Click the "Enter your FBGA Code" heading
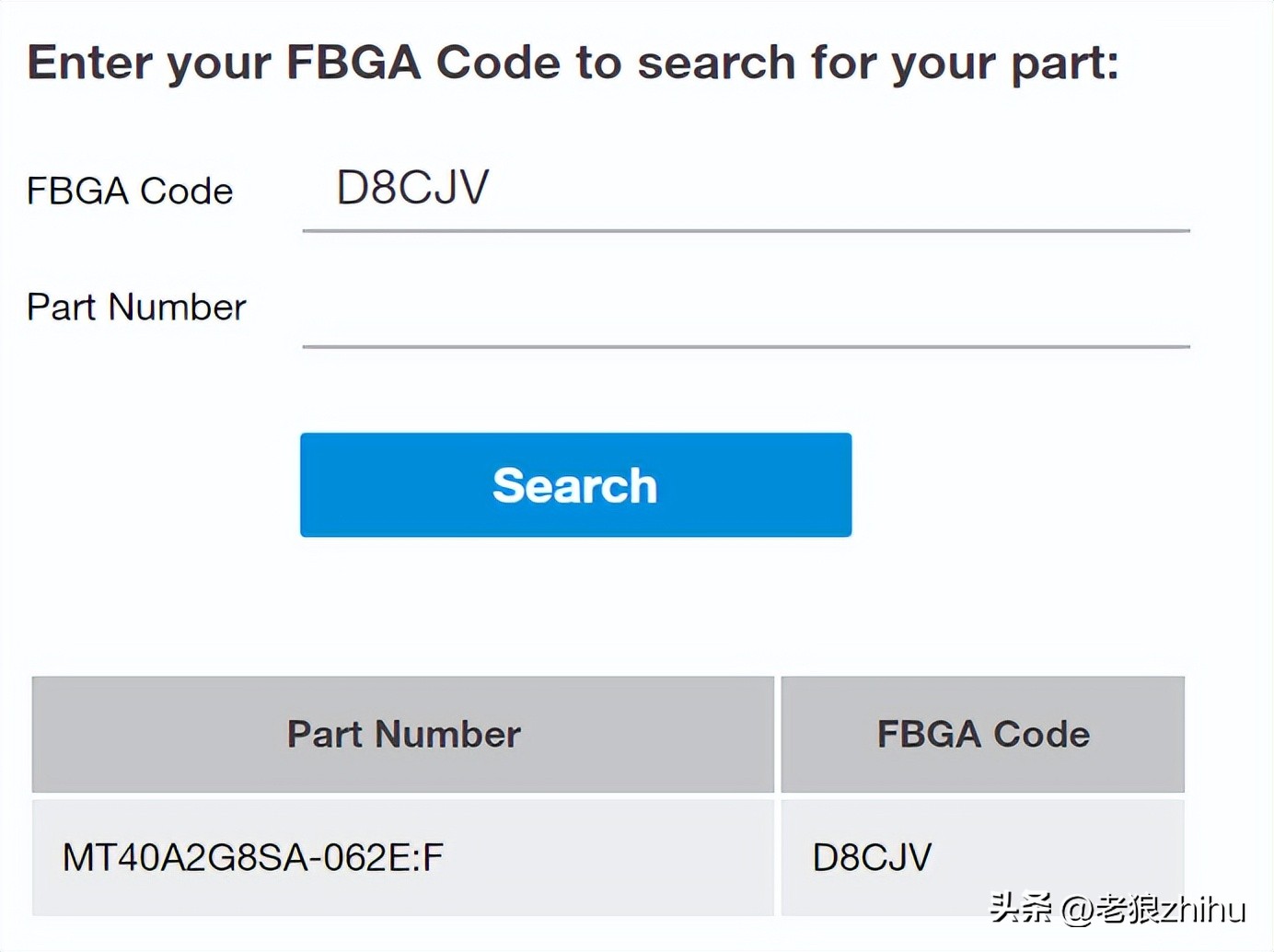 pos(572,63)
